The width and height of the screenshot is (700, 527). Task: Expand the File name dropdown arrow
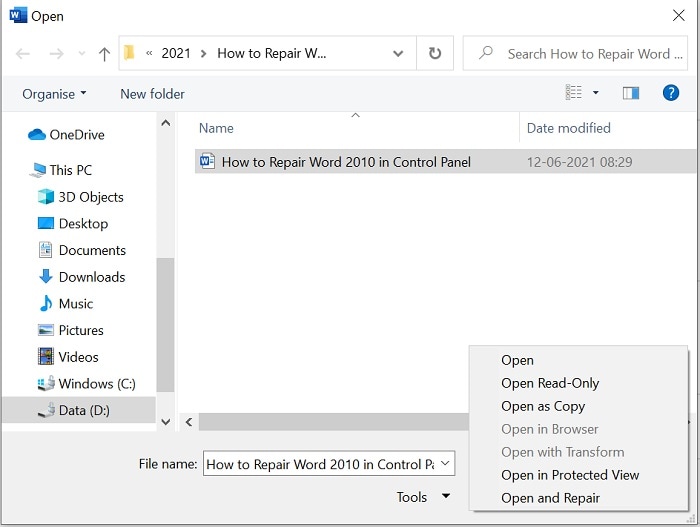coord(446,463)
